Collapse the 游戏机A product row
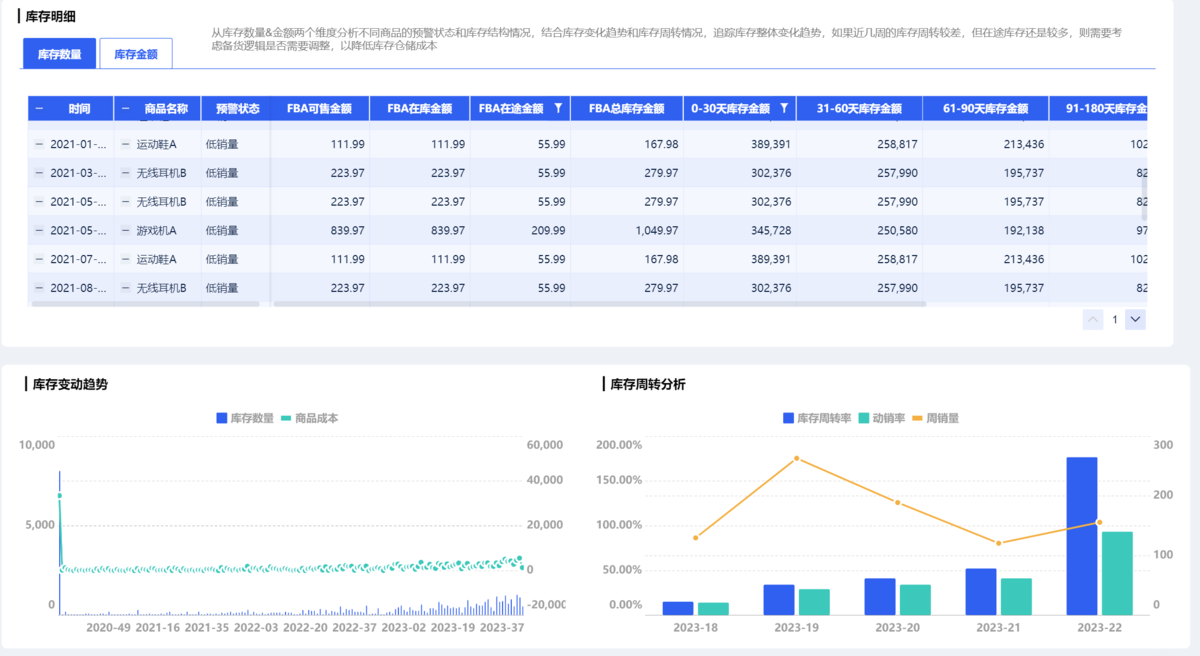Viewport: 1200px width, 656px height. coord(125,230)
